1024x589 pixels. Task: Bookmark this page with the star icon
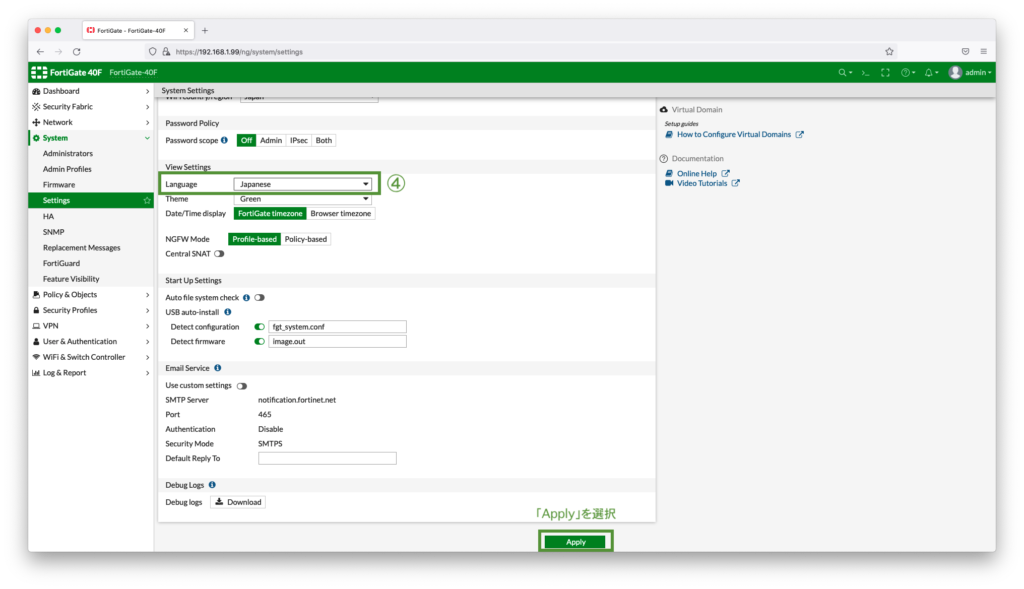pyautogui.click(x=889, y=52)
